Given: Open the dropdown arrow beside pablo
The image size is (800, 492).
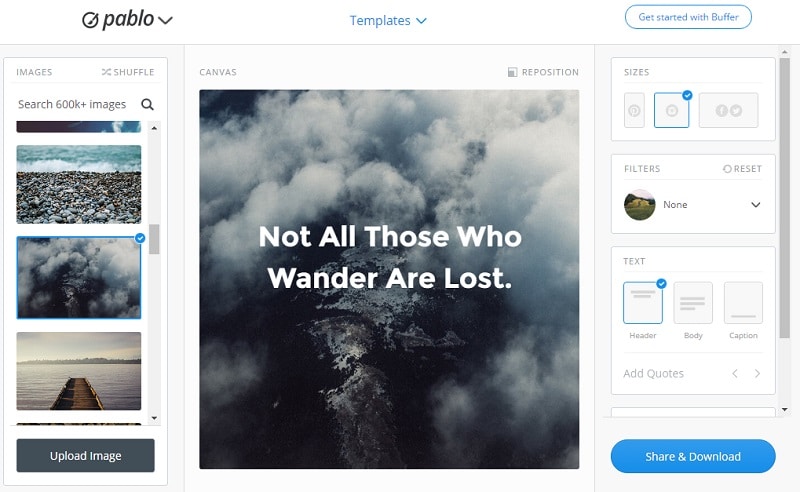Looking at the screenshot, I should coord(165,20).
